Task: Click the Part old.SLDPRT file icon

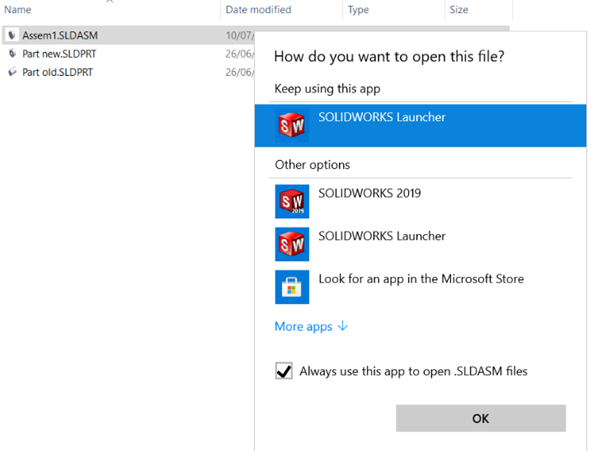Action: 12,72
